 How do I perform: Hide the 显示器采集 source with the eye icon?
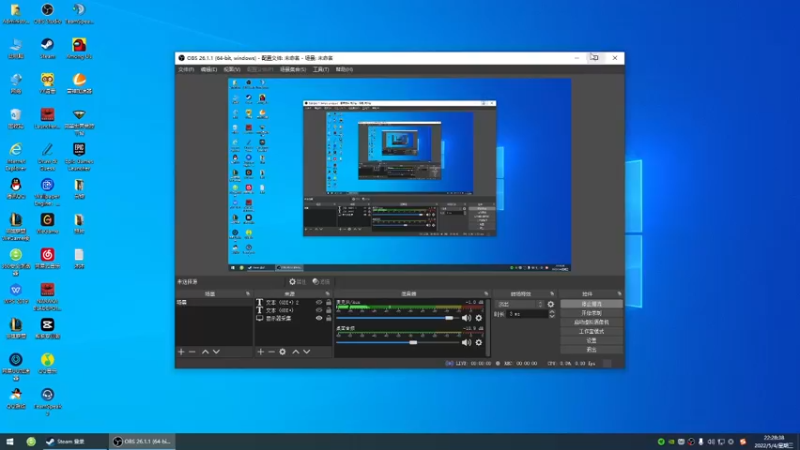[319, 318]
